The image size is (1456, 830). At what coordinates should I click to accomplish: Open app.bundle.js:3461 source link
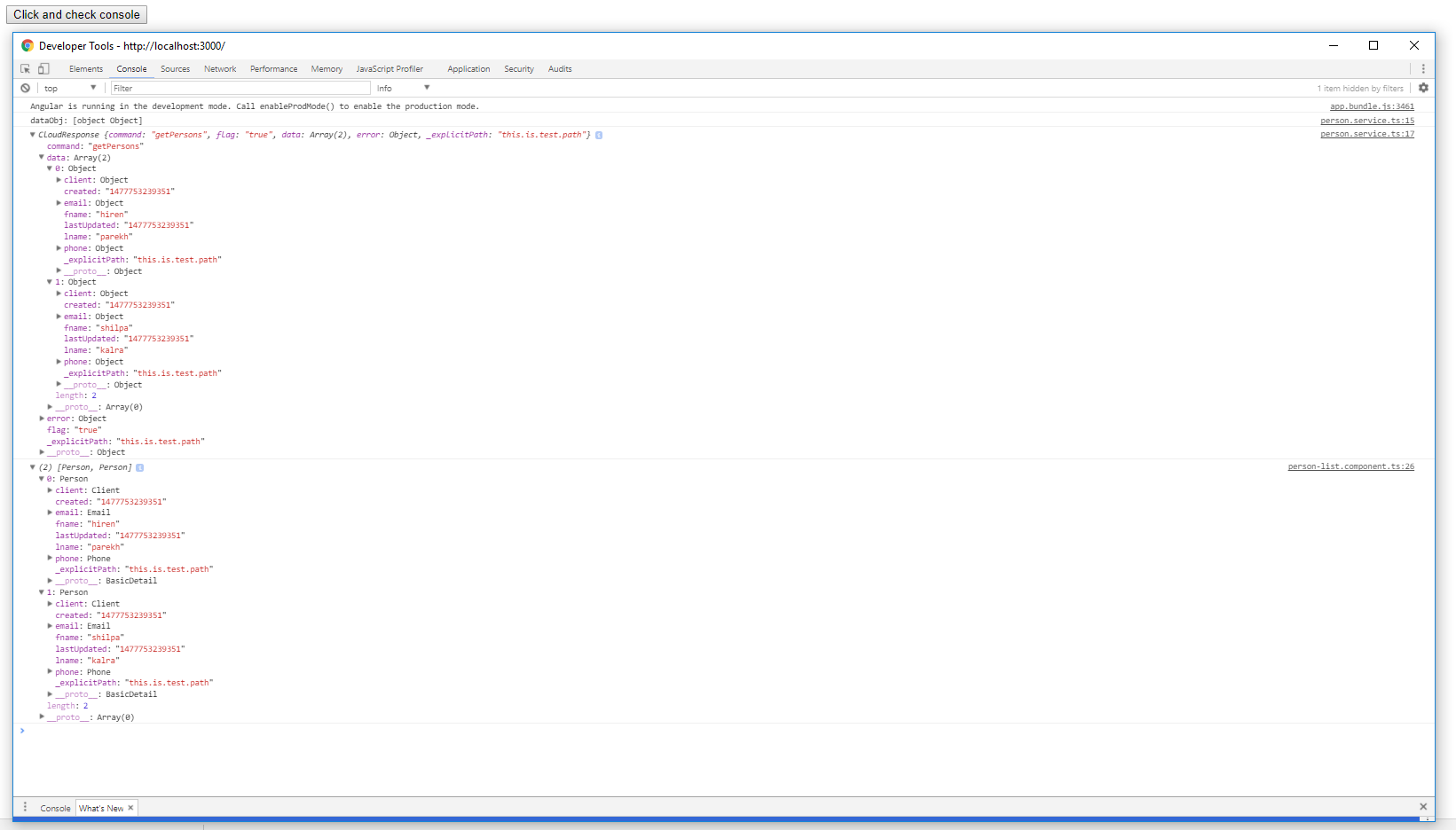click(x=1372, y=106)
